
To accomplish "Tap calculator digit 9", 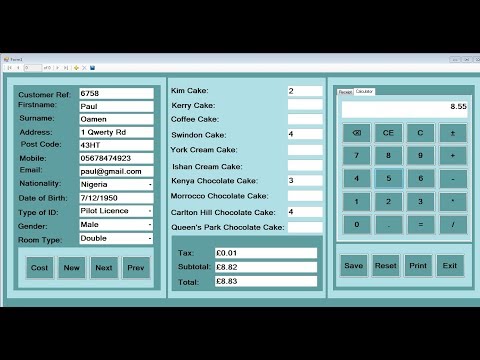I will pos(420,155).
